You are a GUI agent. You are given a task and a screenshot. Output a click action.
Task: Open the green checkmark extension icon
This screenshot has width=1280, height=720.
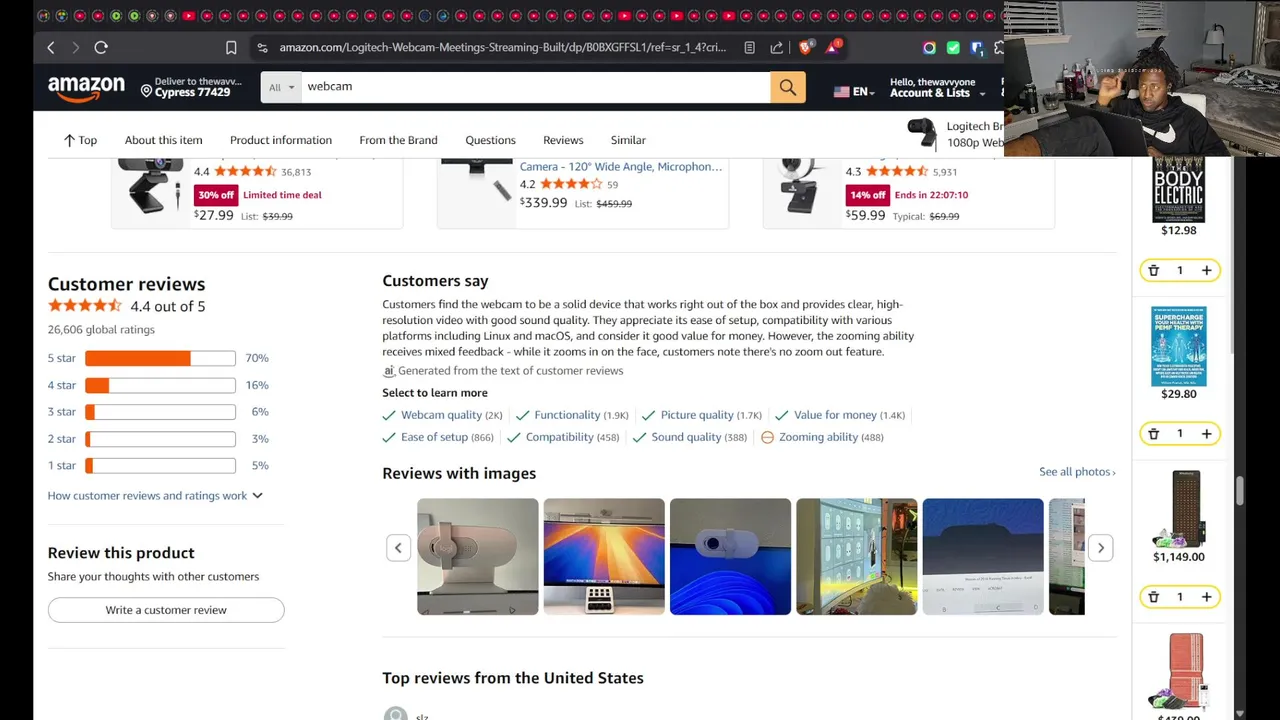pos(953,47)
